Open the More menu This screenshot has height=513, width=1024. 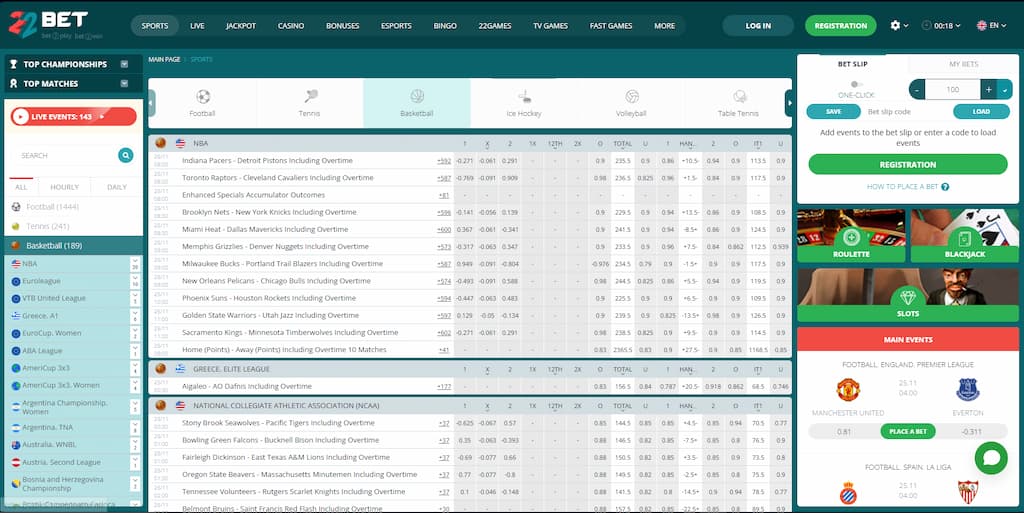coord(665,25)
